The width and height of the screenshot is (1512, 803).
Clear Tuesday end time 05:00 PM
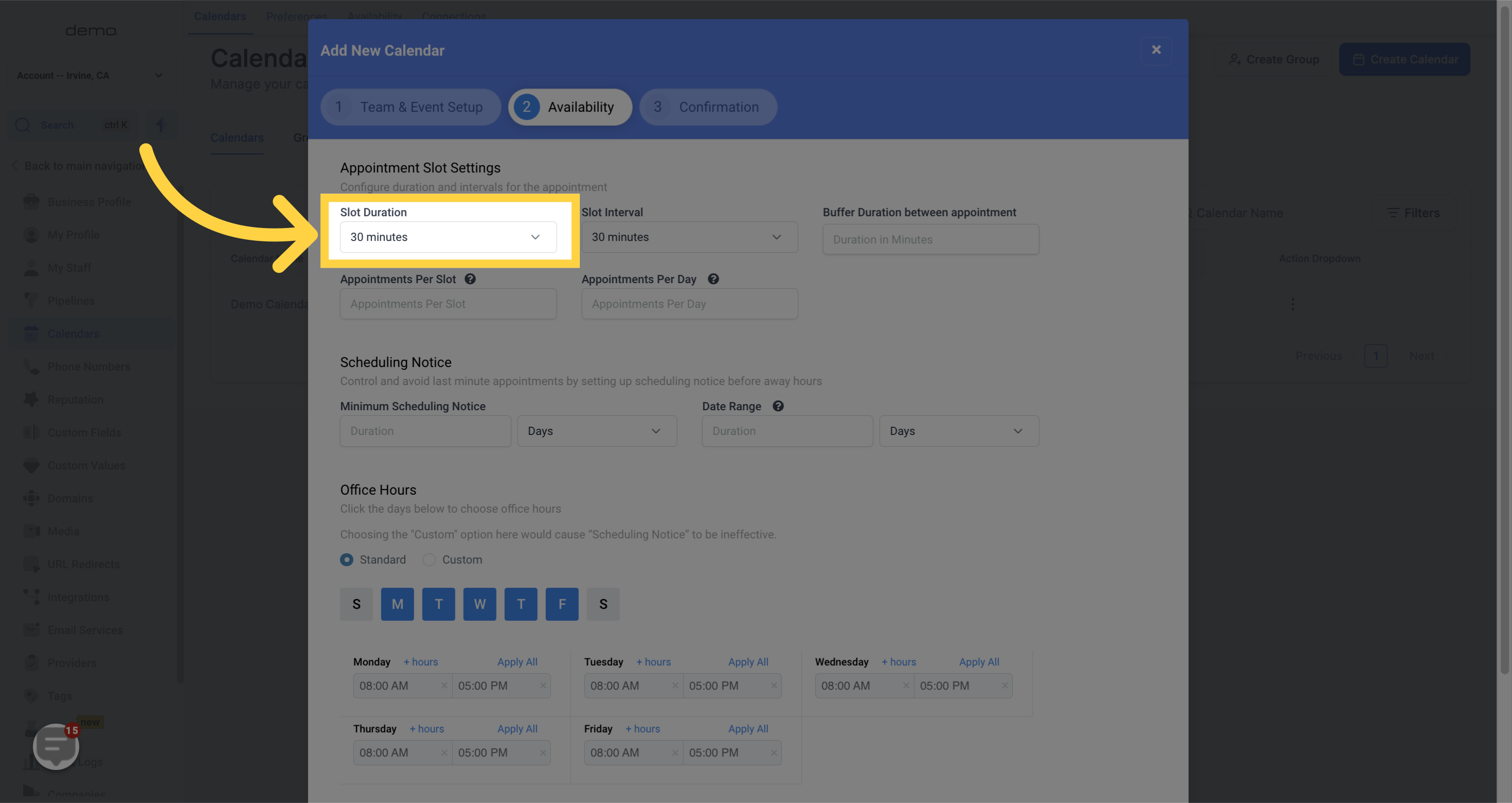774,686
